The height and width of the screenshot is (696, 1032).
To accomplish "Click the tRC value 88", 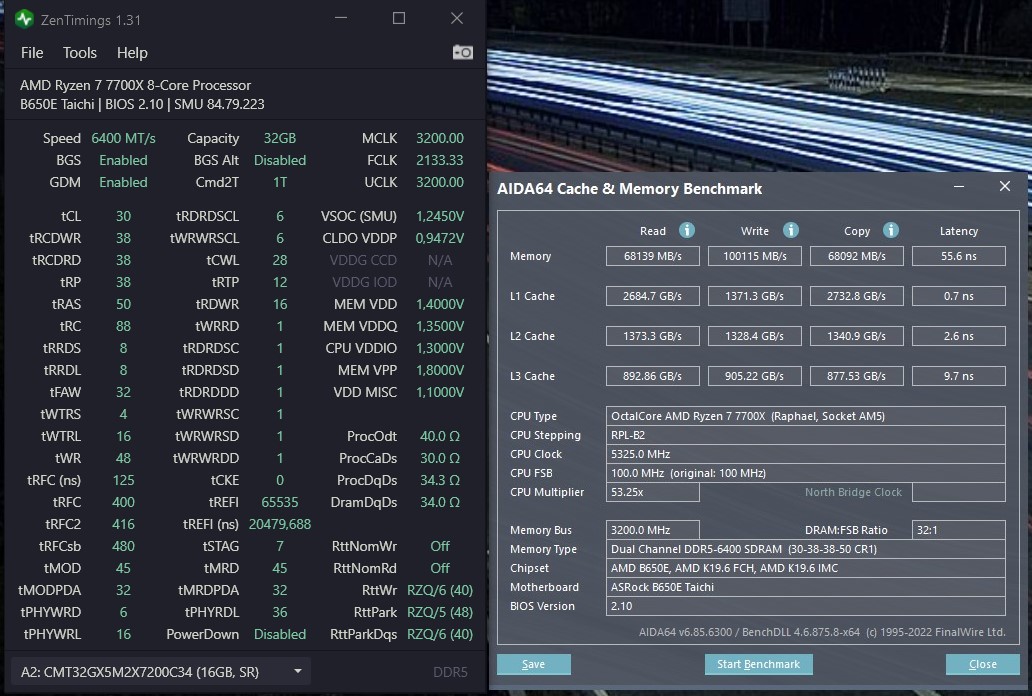I will tap(123, 326).
